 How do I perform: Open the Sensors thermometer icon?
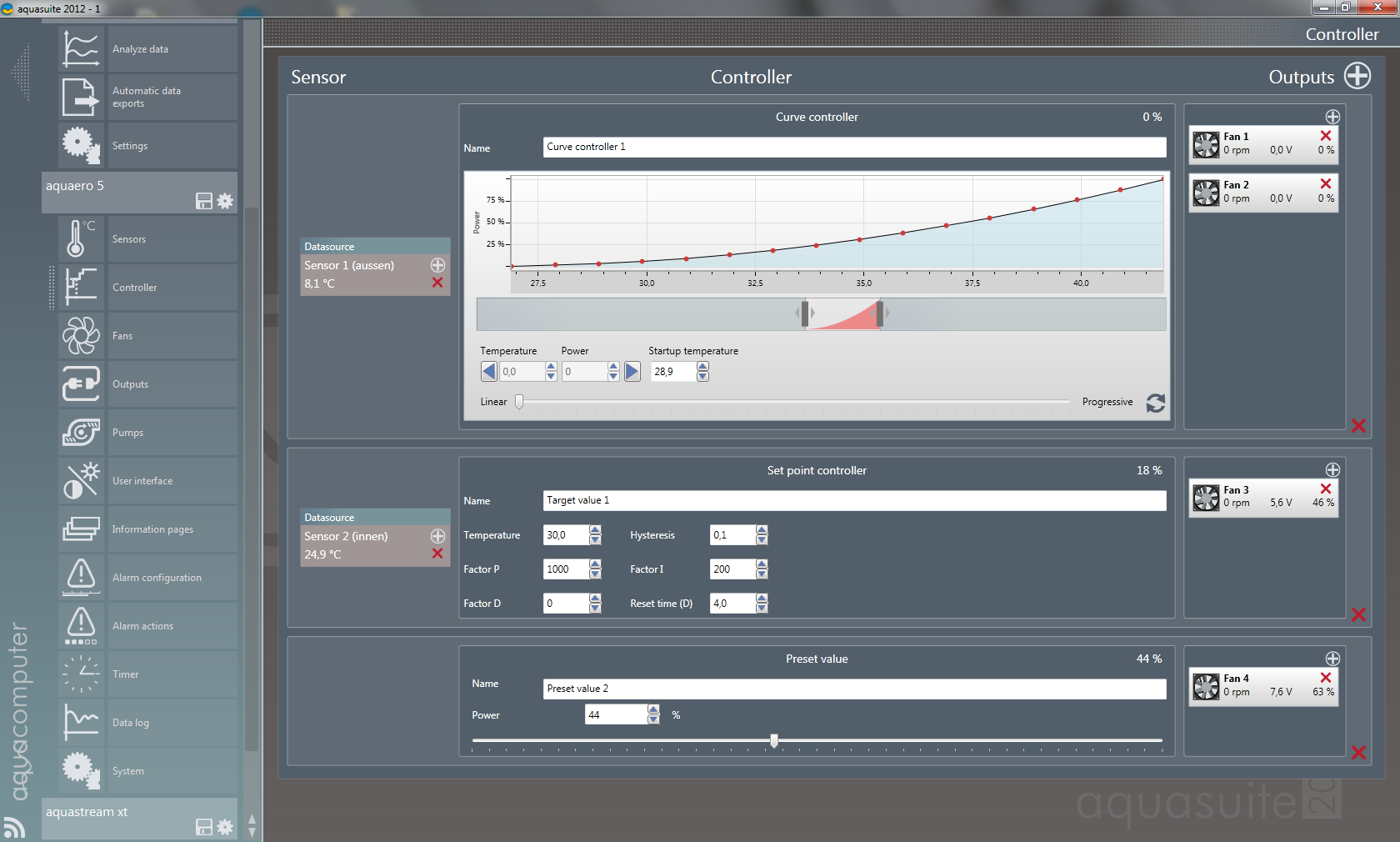[81, 238]
